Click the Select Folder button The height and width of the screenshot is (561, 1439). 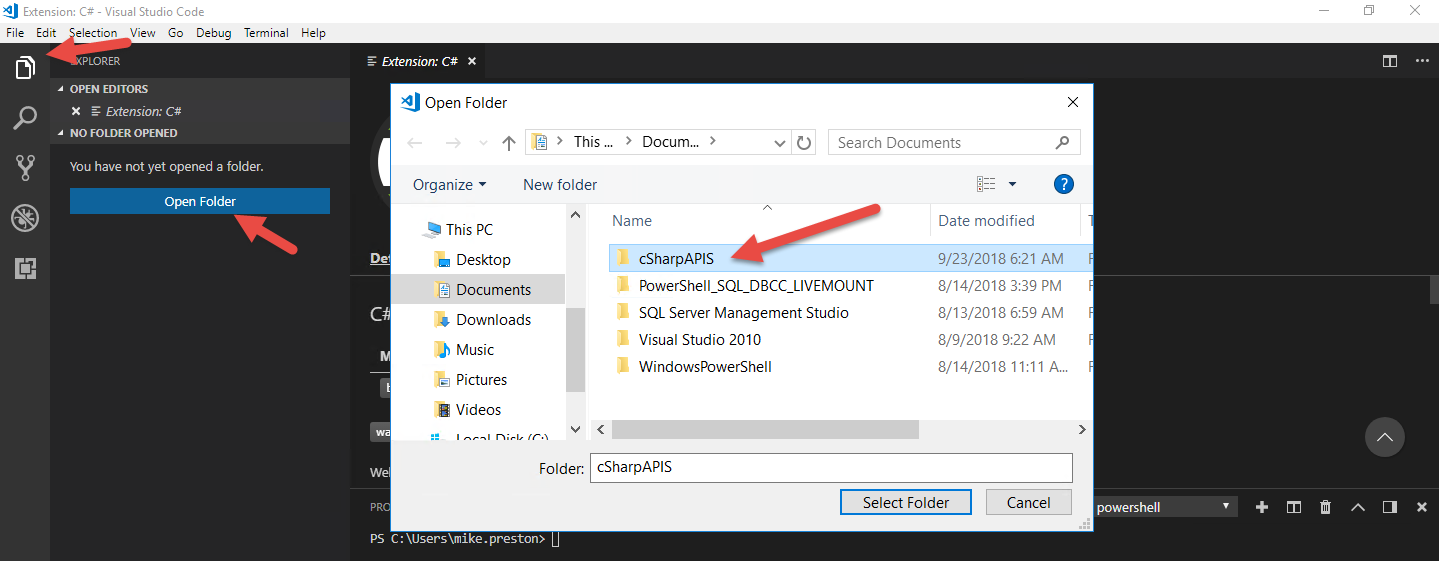tap(906, 502)
